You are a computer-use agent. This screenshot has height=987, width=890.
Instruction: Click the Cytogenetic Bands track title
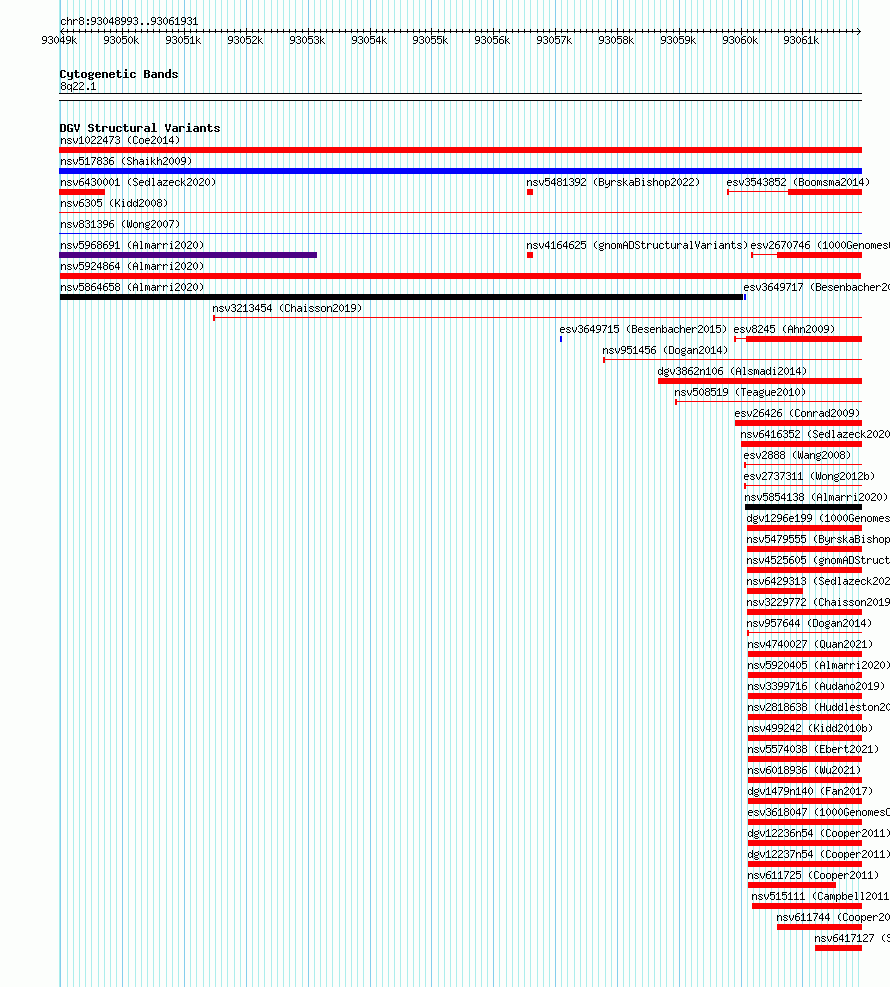point(119,74)
